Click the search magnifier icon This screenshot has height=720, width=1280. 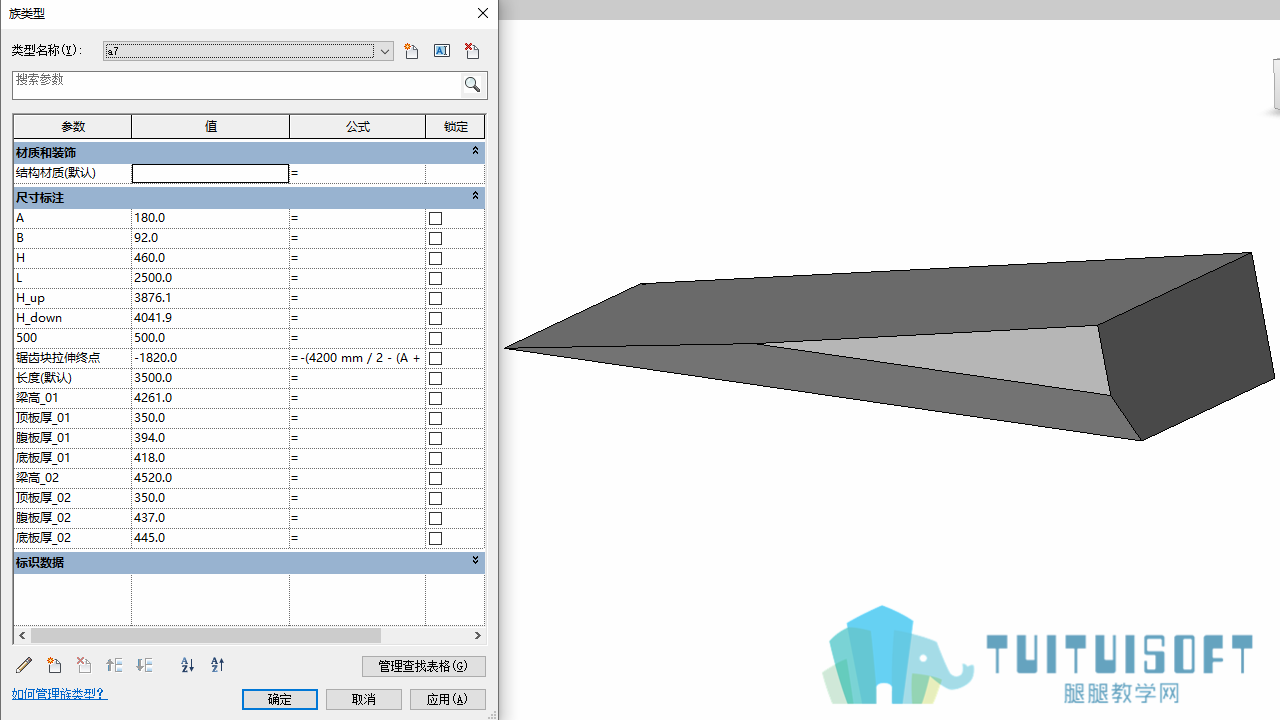click(473, 85)
